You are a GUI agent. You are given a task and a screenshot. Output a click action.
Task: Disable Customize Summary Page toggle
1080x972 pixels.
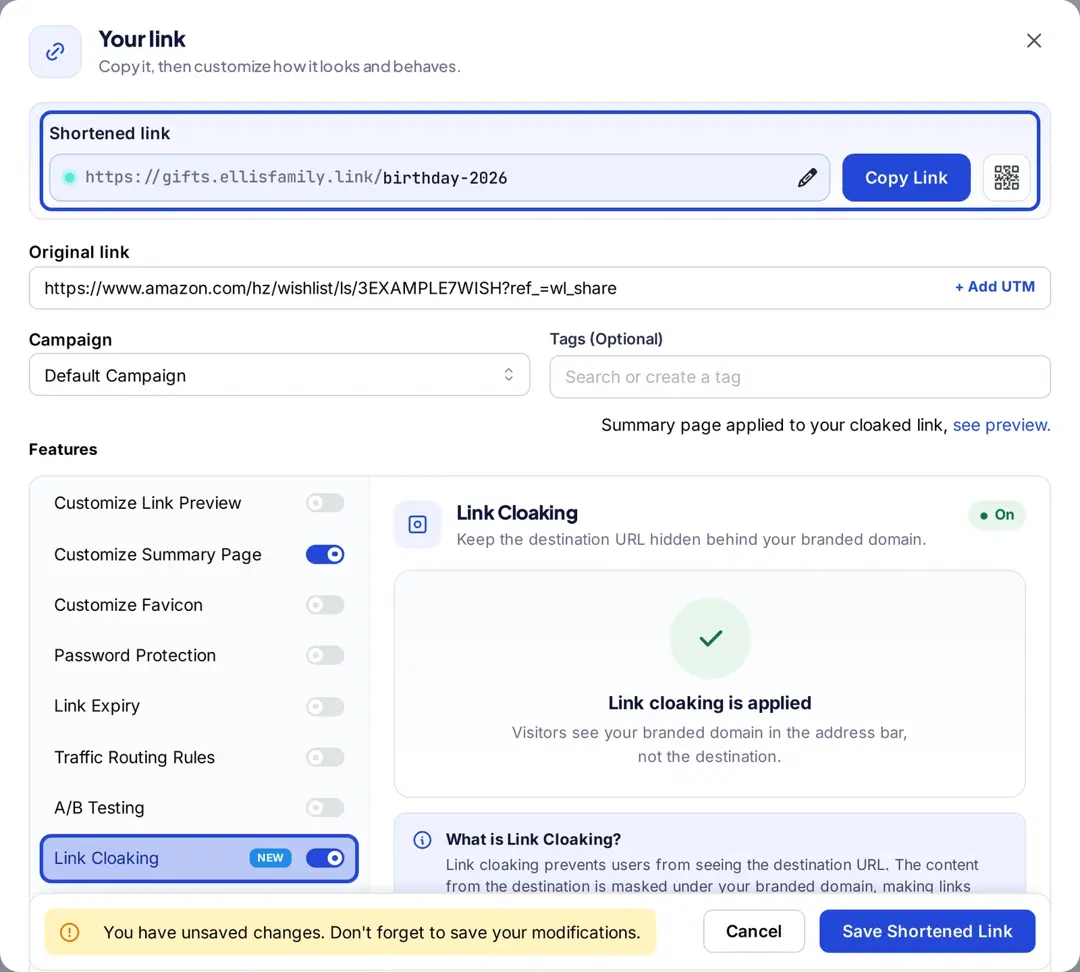click(x=325, y=555)
